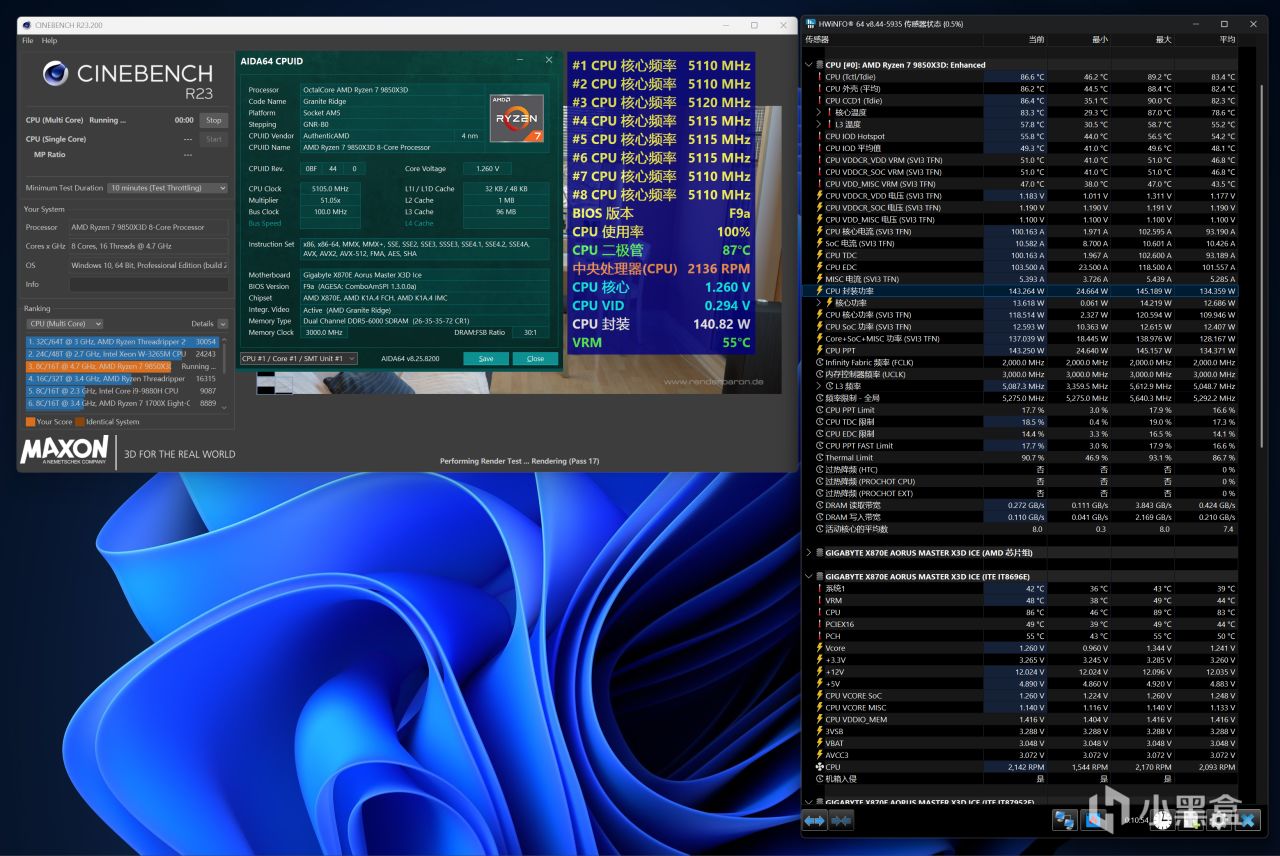
Task: Collapse the CPU [#0] AMD Ryzen sensor group
Action: tap(809, 65)
